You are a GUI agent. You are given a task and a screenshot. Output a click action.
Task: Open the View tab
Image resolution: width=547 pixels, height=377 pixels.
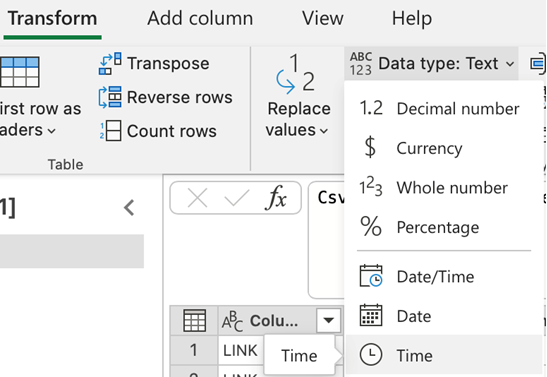click(x=323, y=18)
